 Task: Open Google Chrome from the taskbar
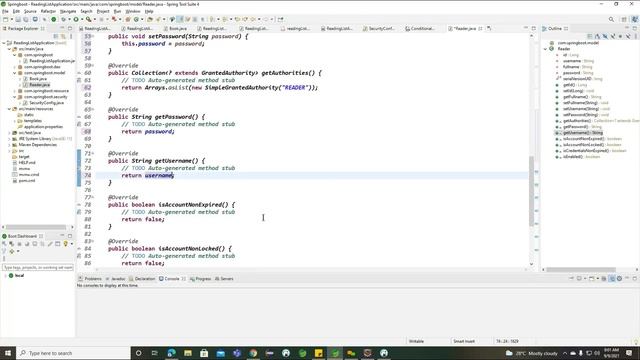(253, 353)
